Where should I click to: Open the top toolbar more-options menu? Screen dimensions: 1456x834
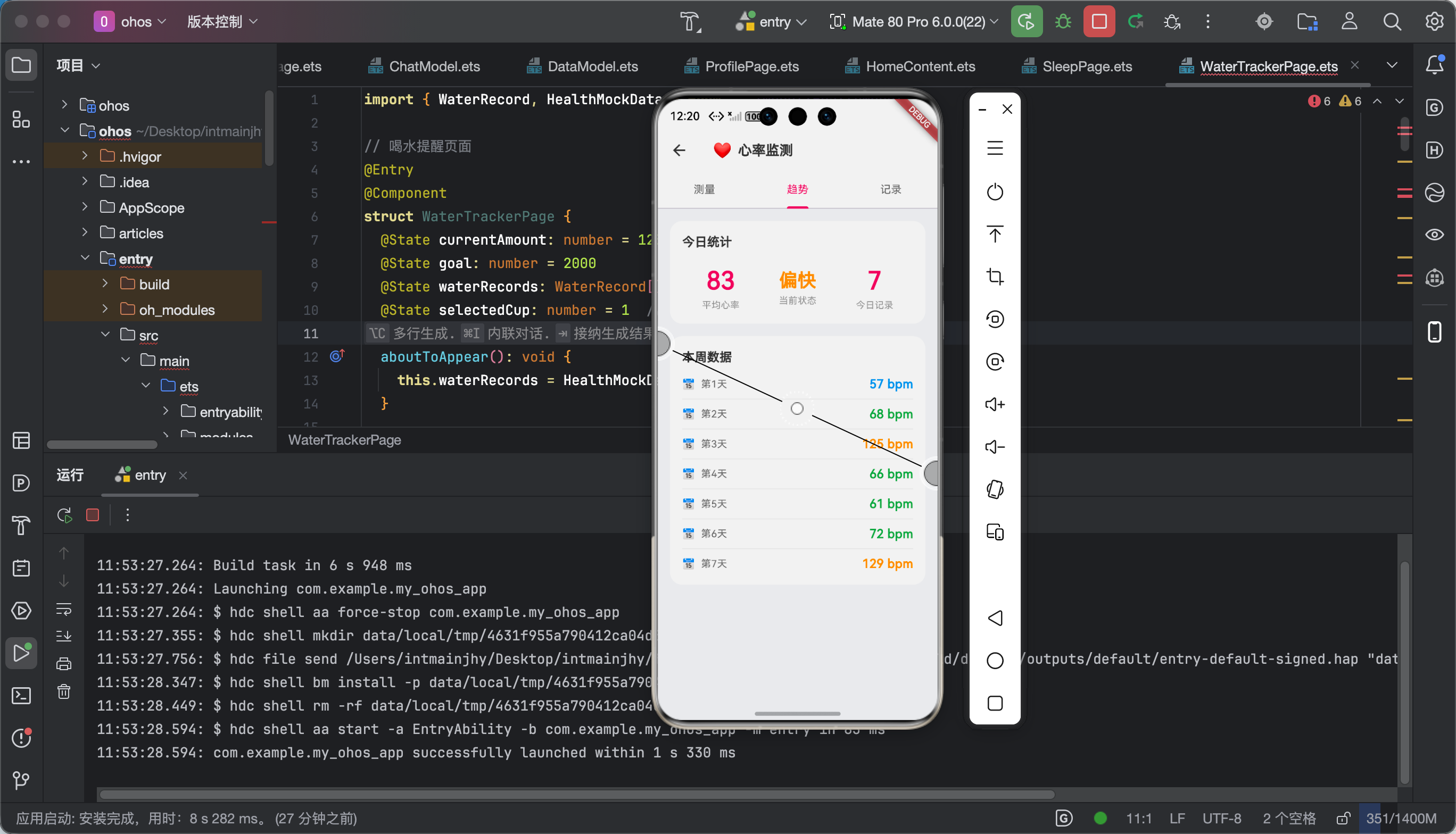pyautogui.click(x=1208, y=22)
